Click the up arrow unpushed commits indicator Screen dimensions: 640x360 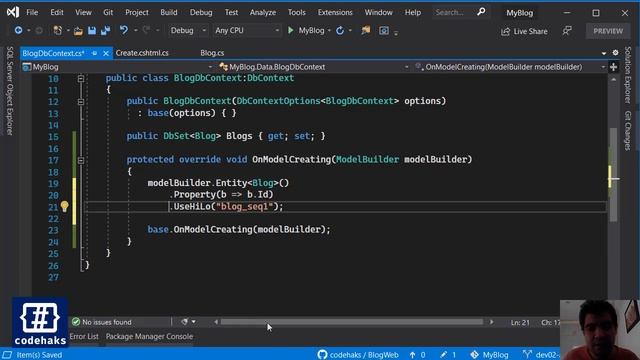pos(417,355)
